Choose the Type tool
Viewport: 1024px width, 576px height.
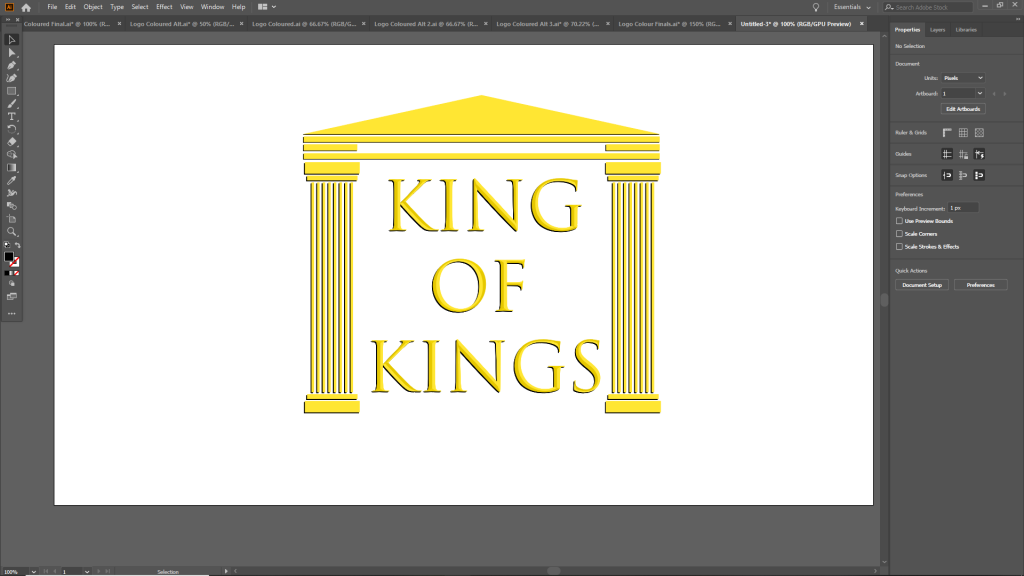coord(12,116)
